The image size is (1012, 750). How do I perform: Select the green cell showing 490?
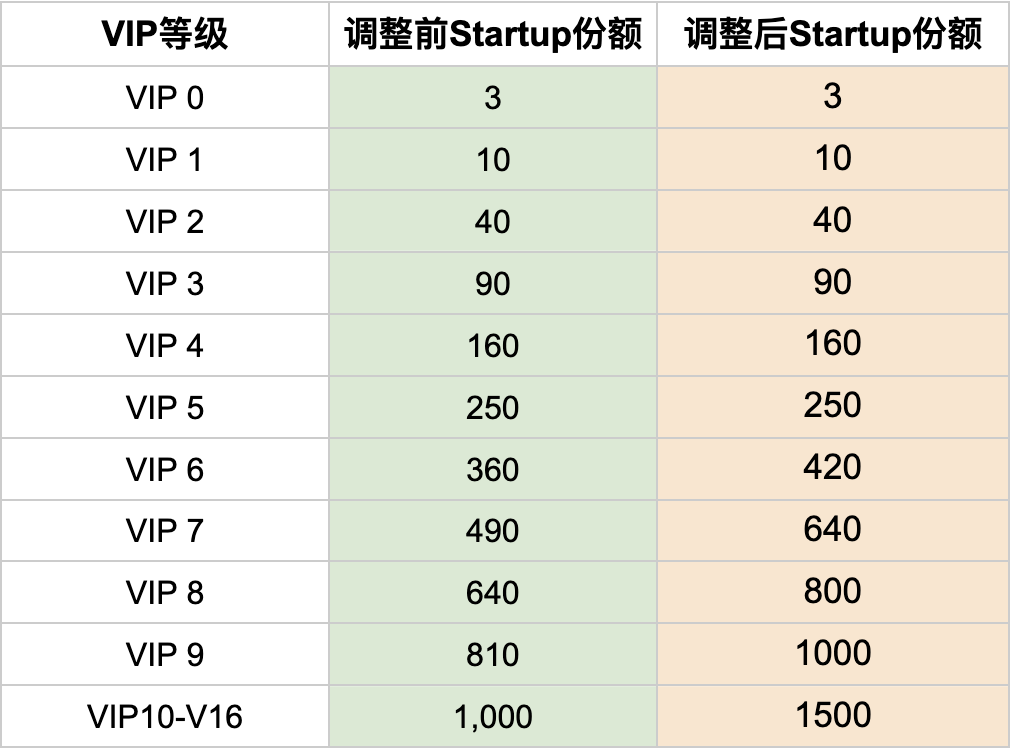(493, 531)
